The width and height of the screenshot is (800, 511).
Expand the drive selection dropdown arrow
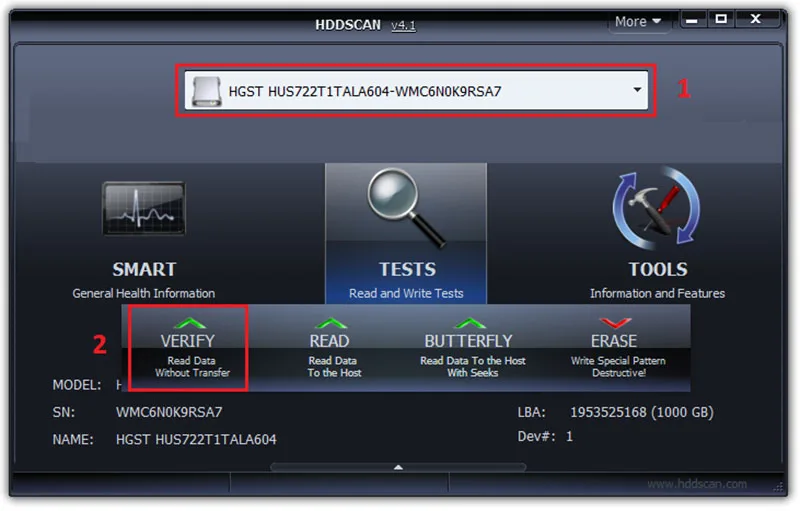pos(637,90)
